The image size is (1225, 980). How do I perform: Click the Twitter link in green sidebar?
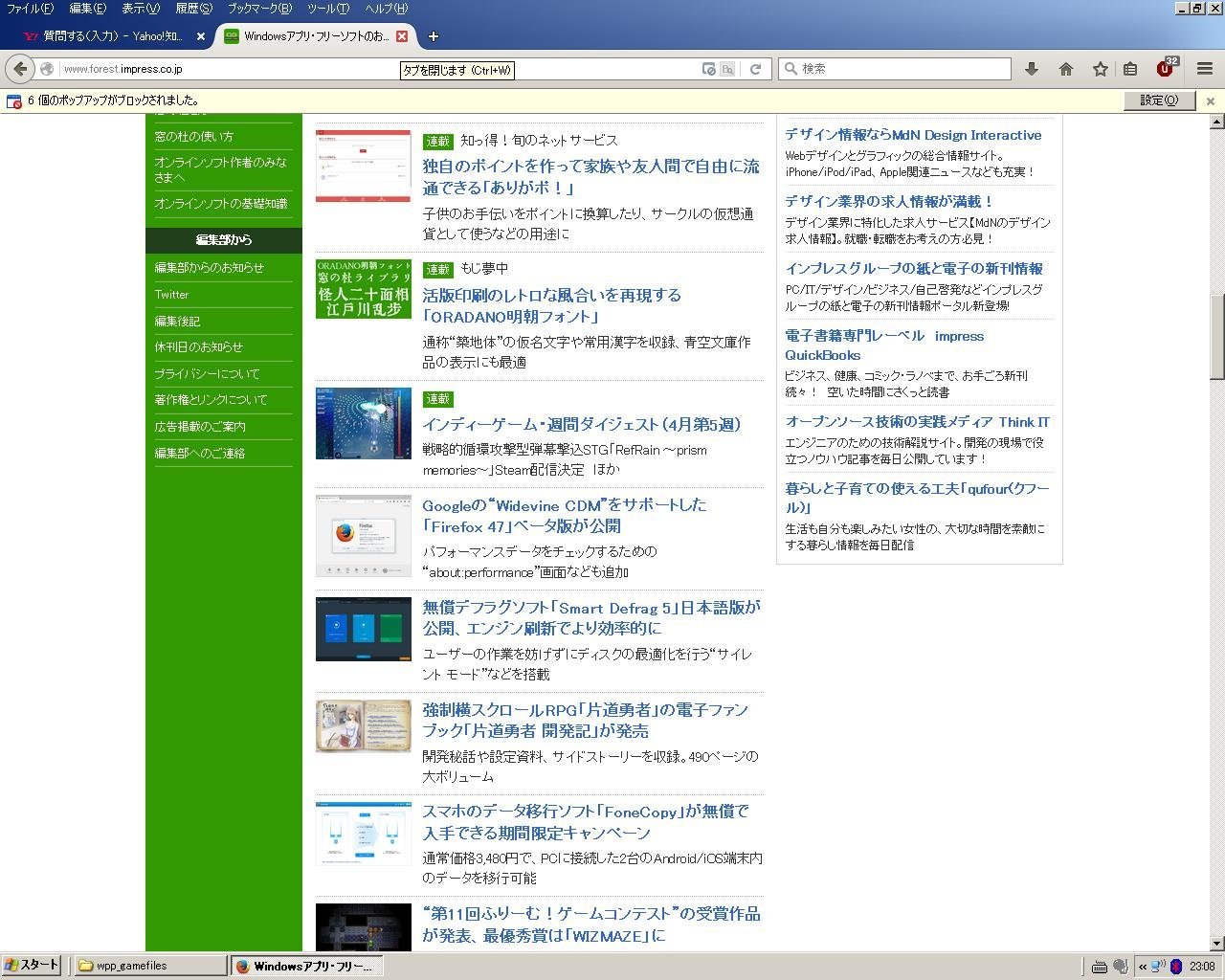click(172, 295)
